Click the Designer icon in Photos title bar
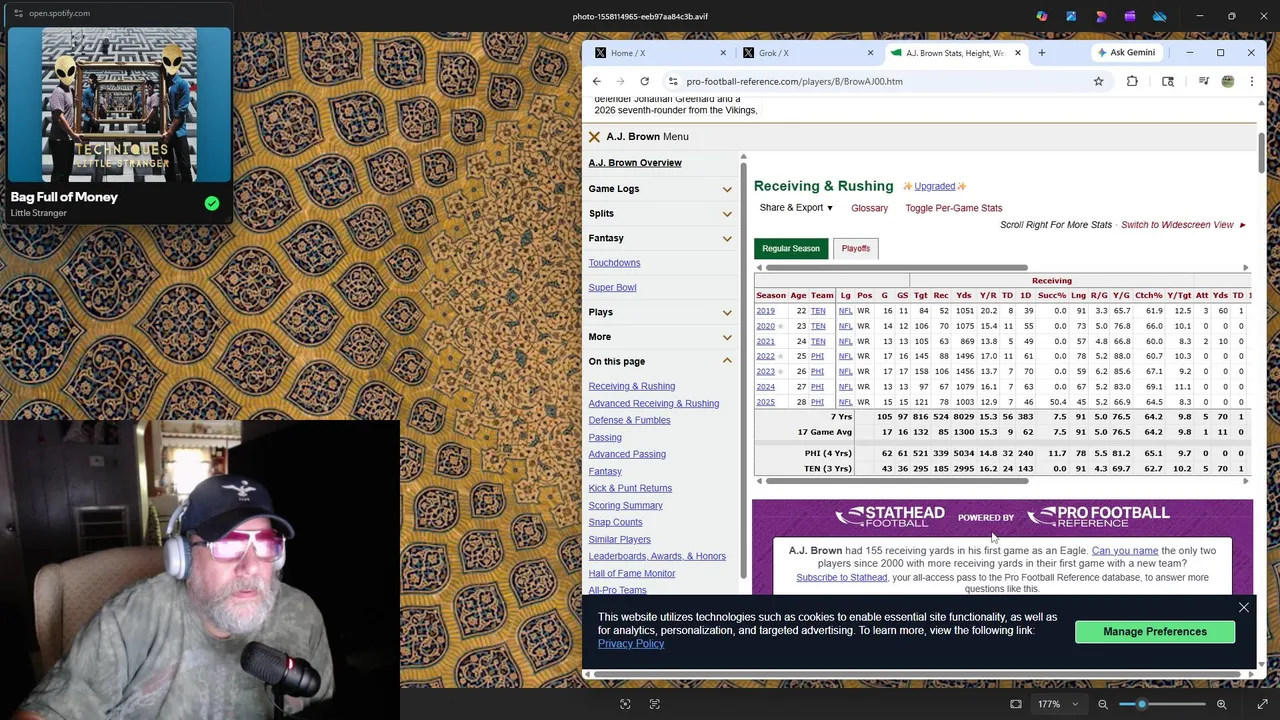 (1101, 16)
